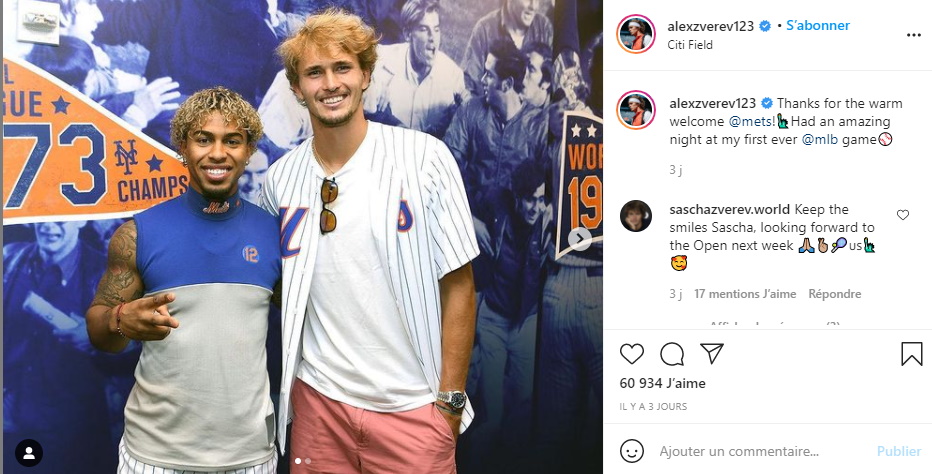Share the post via paper plane icon

tap(711, 353)
